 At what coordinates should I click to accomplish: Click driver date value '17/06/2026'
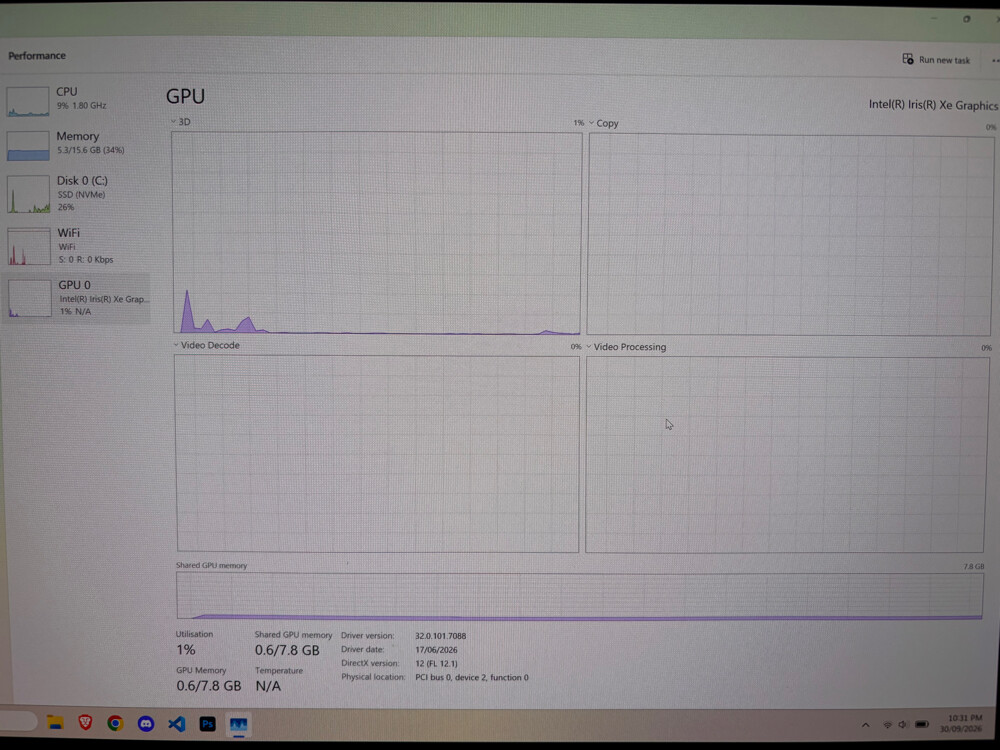(436, 650)
